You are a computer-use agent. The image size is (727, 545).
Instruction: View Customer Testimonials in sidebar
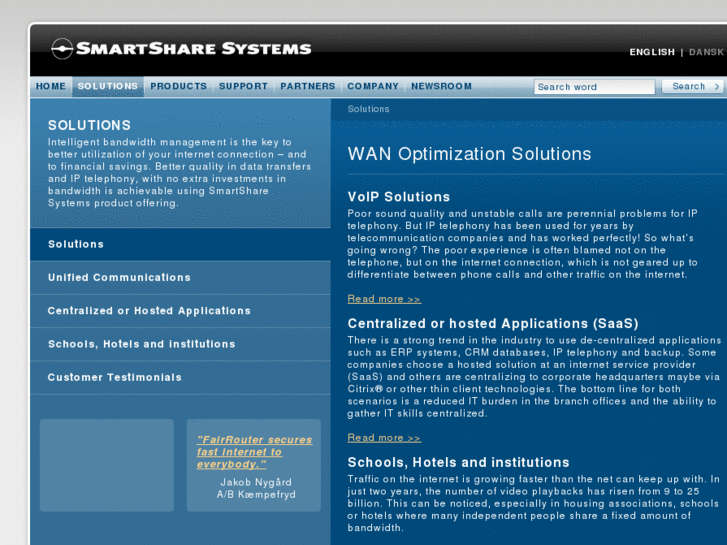(x=115, y=377)
